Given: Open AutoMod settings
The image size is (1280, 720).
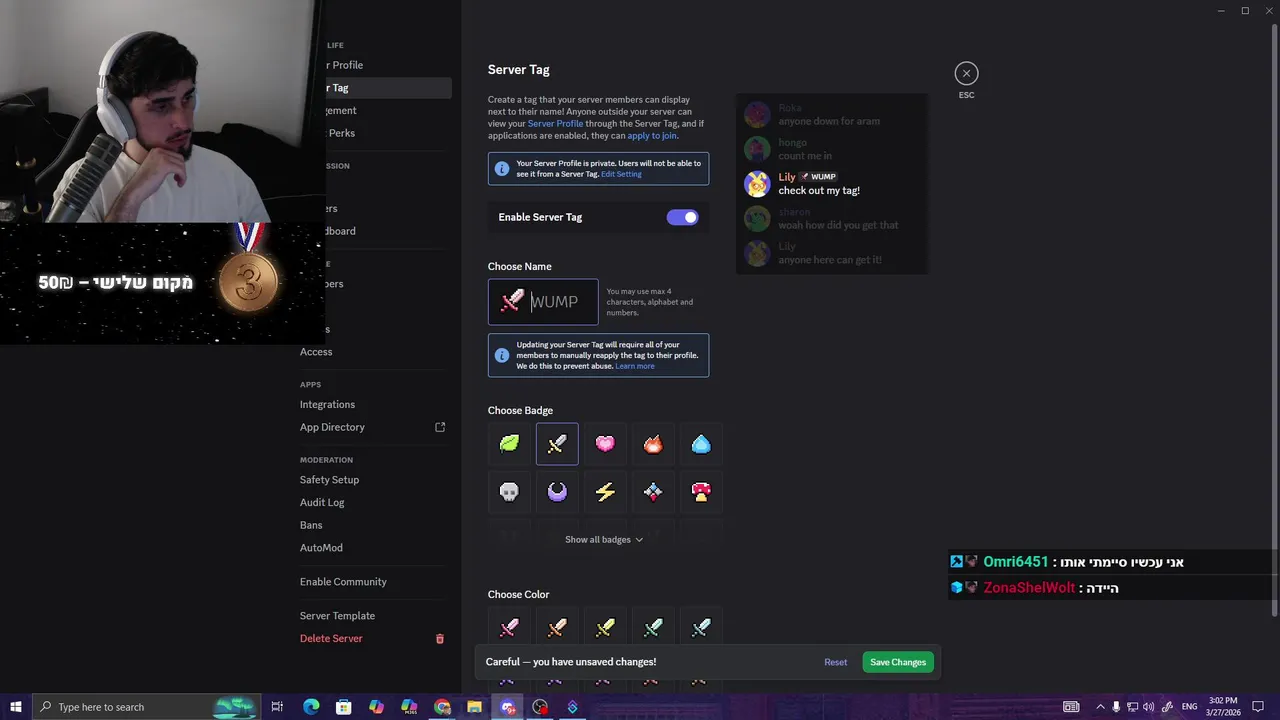Looking at the screenshot, I should pos(321,548).
